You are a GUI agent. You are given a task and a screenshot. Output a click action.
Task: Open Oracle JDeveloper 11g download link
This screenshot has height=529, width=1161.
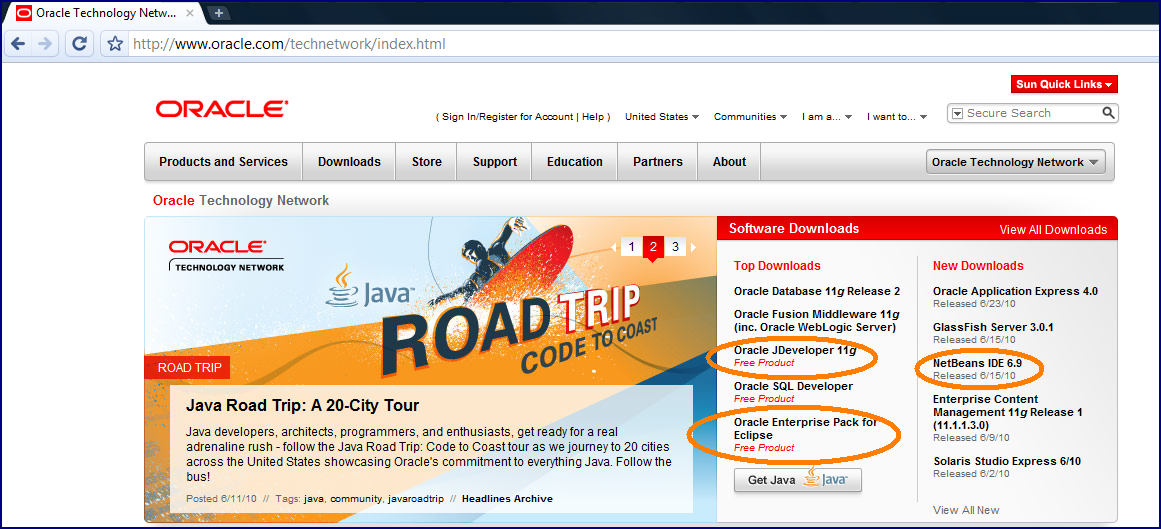pos(794,350)
